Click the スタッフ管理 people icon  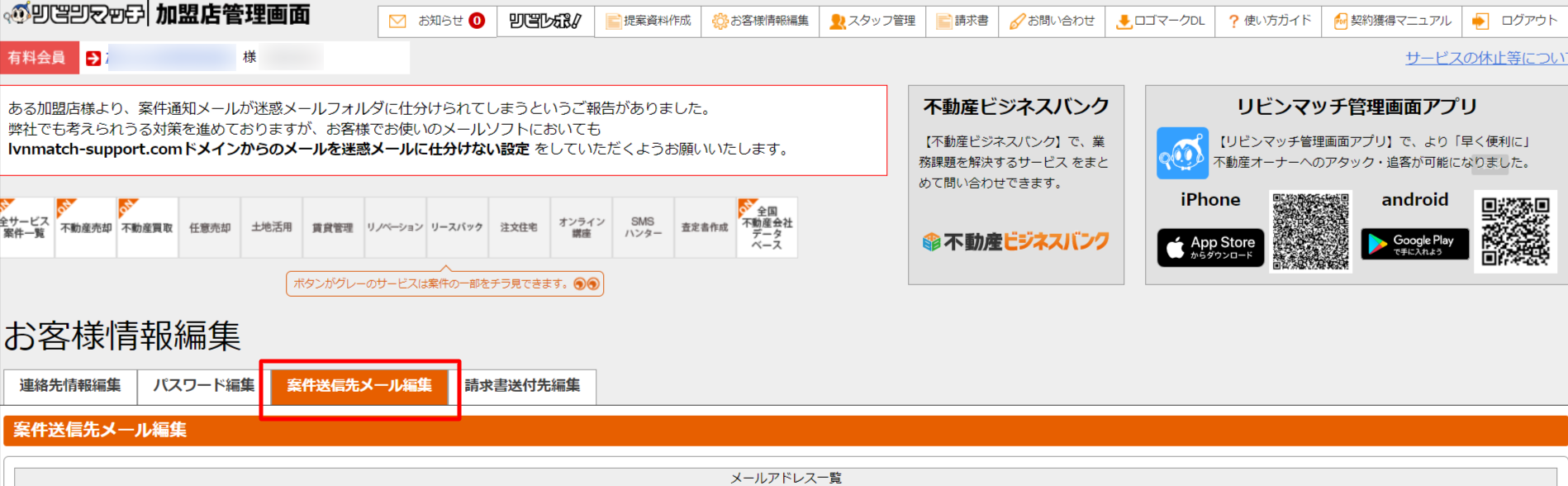click(x=838, y=21)
